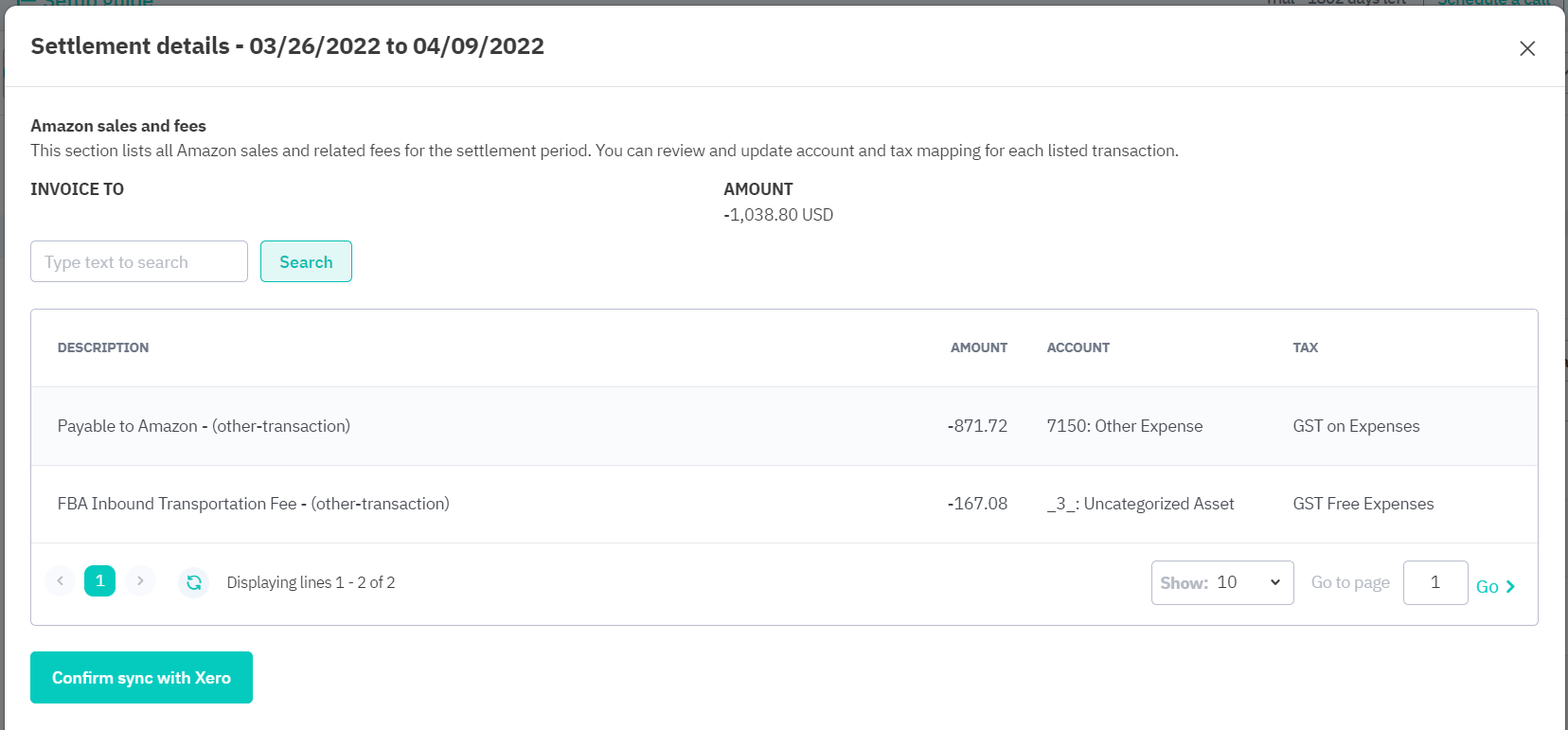This screenshot has width=1568, height=730.
Task: Click the Account column header
Action: click(1078, 347)
